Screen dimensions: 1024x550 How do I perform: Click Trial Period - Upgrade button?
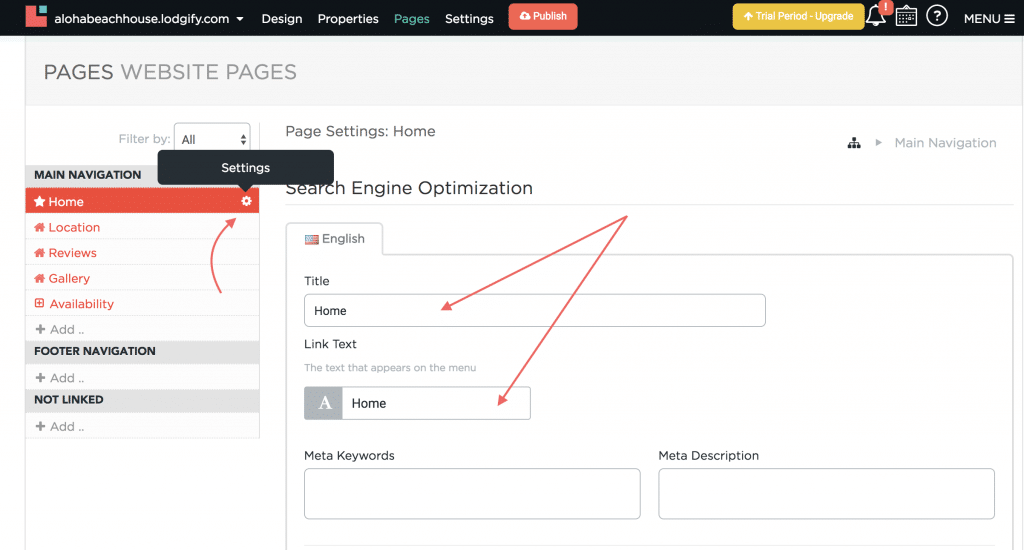pyautogui.click(x=798, y=16)
